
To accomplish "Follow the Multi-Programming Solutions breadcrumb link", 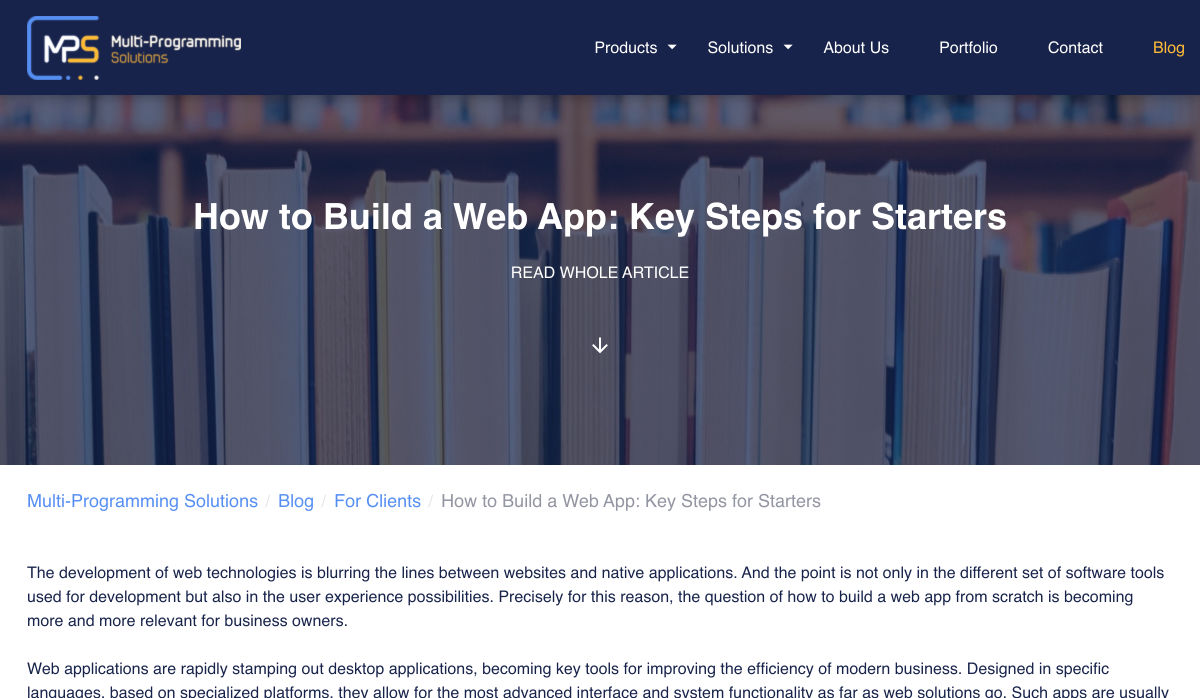I will [142, 501].
